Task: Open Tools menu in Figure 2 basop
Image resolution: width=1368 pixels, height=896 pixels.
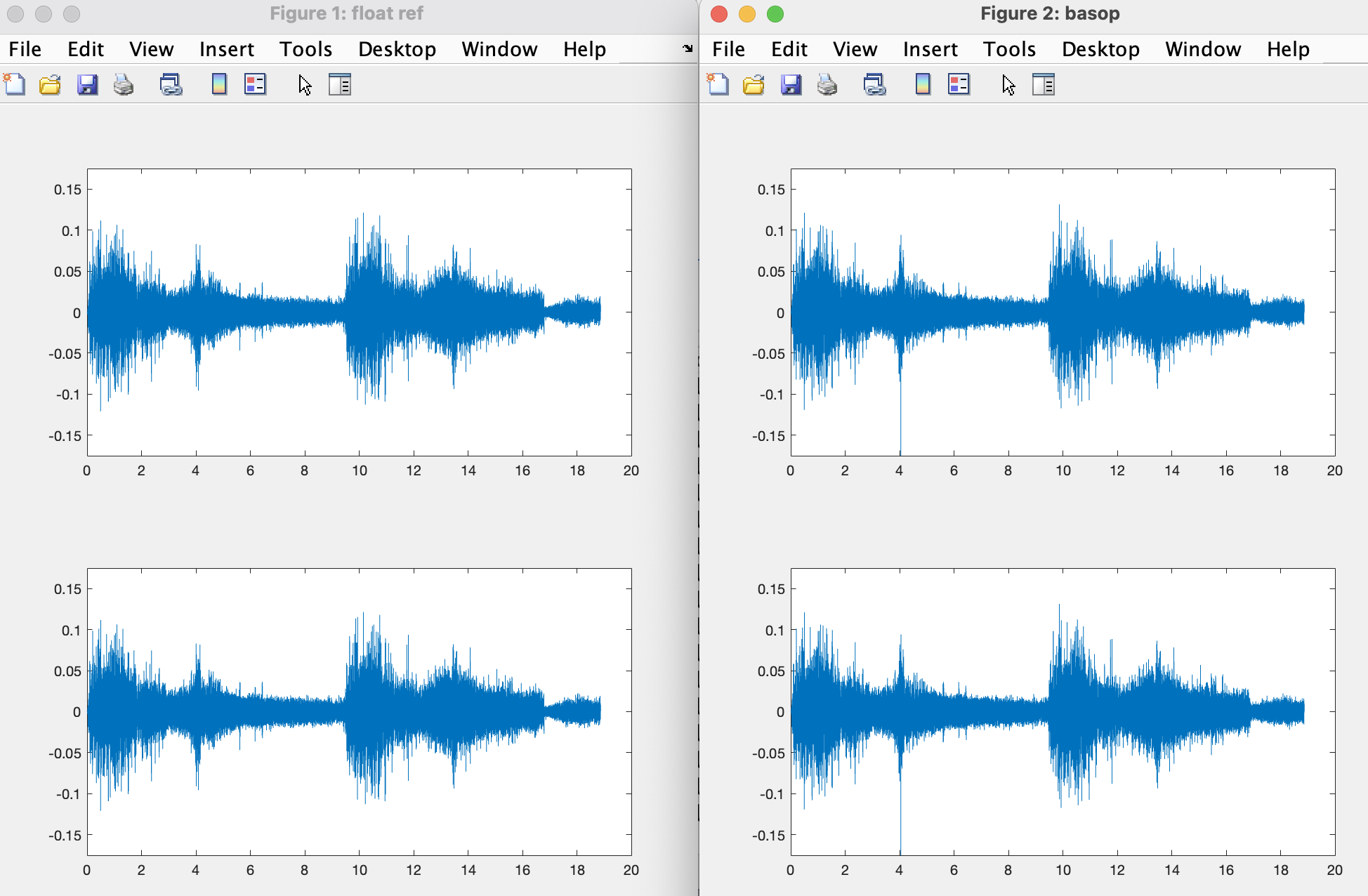Action: coord(1009,49)
